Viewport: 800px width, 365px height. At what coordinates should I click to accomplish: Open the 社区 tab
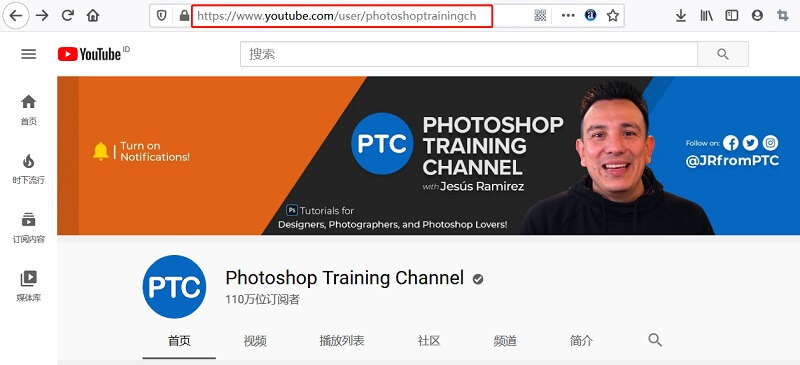coord(429,341)
